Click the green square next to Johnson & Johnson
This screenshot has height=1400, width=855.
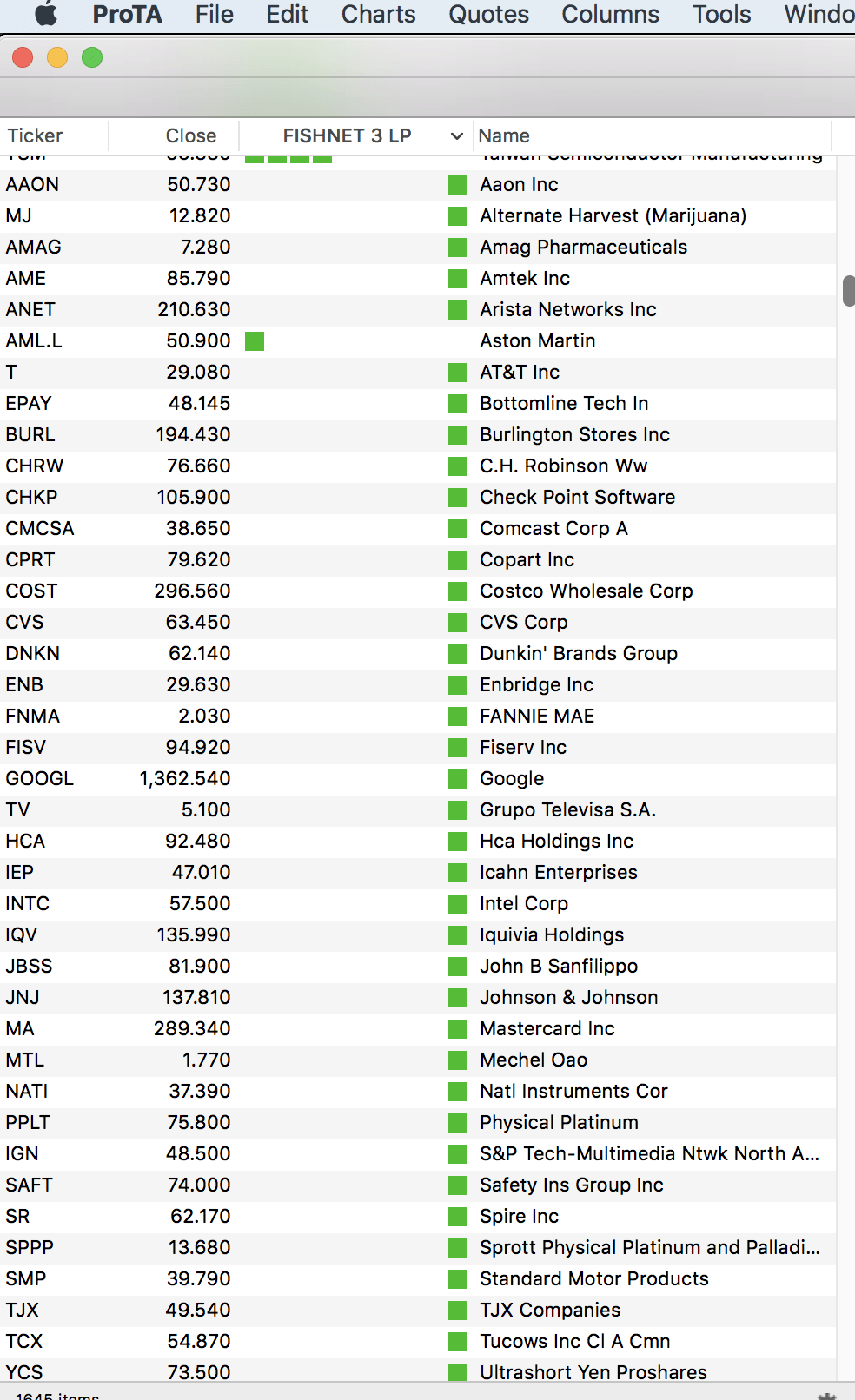pos(458,998)
